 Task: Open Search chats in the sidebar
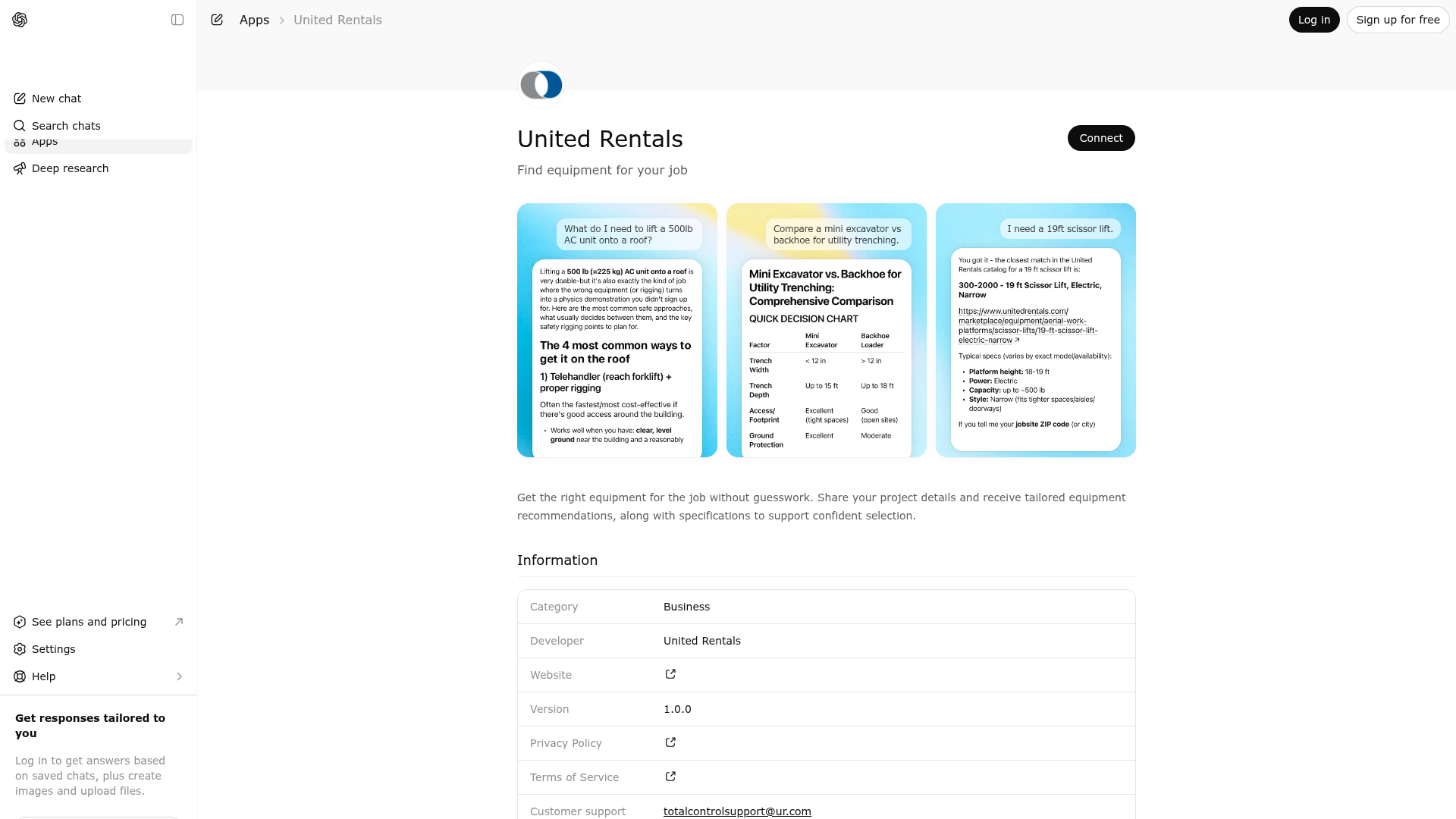pos(99,126)
